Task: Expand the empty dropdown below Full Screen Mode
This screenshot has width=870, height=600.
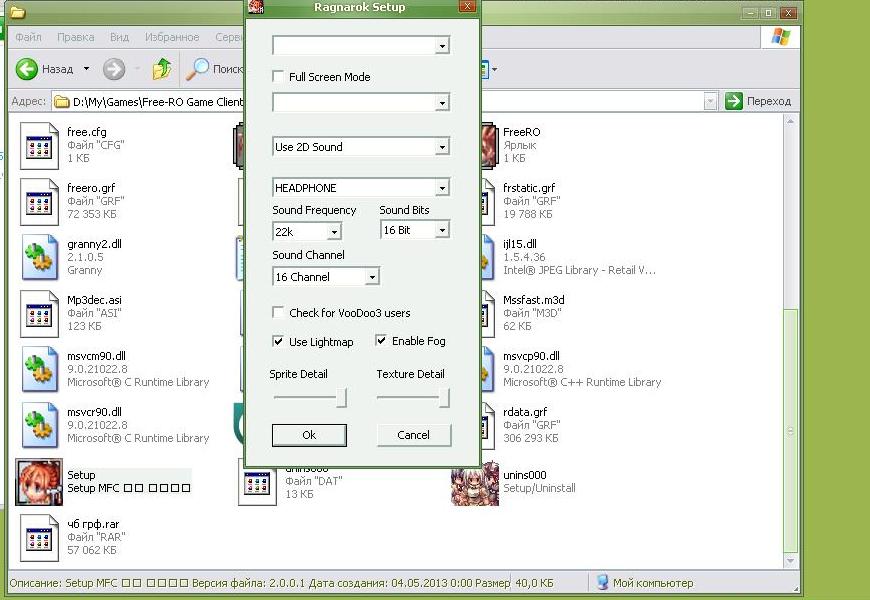Action: [442, 103]
